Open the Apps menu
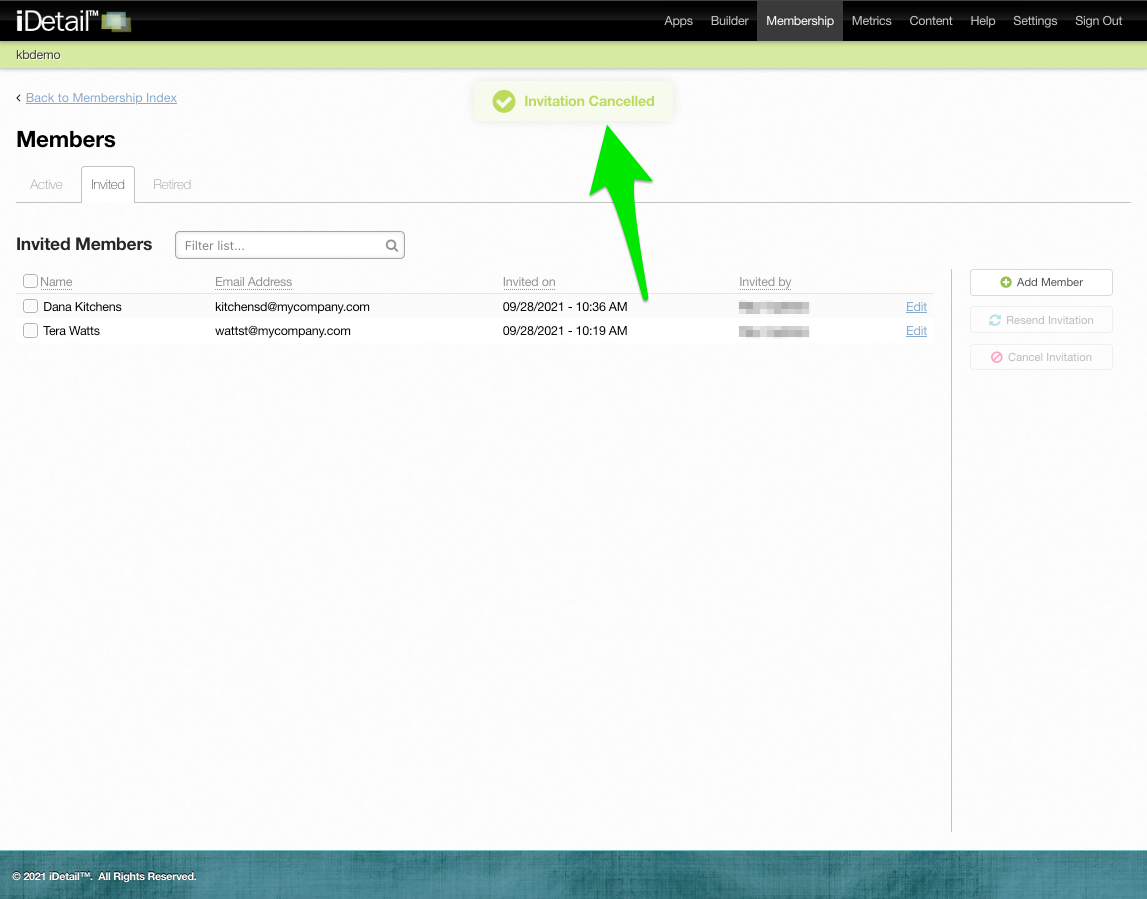 (x=678, y=20)
